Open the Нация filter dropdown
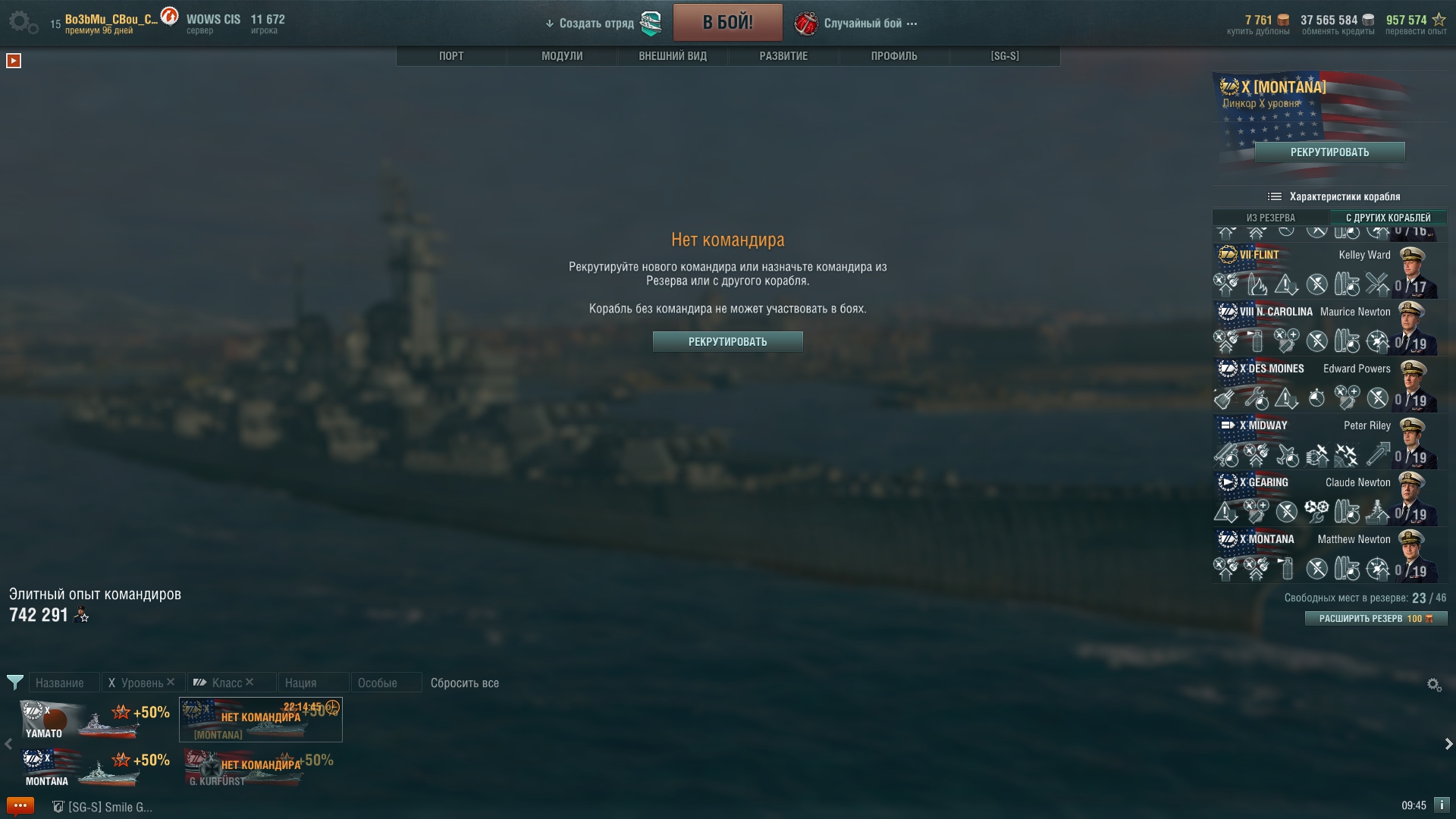Image resolution: width=1456 pixels, height=819 pixels. pyautogui.click(x=313, y=682)
